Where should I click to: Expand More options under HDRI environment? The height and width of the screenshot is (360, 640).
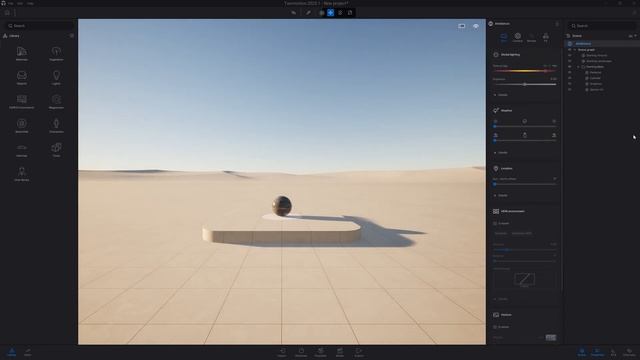click(501, 299)
